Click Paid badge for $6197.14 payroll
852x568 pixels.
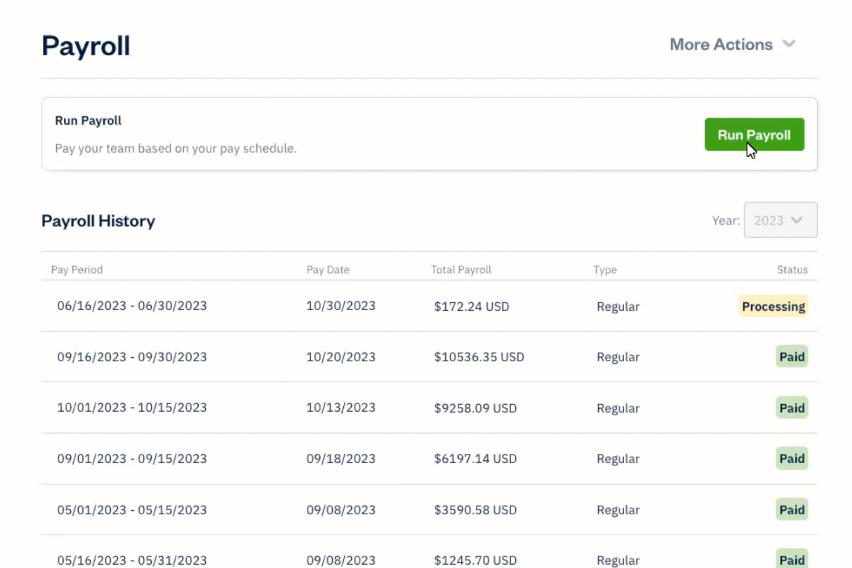pos(792,458)
